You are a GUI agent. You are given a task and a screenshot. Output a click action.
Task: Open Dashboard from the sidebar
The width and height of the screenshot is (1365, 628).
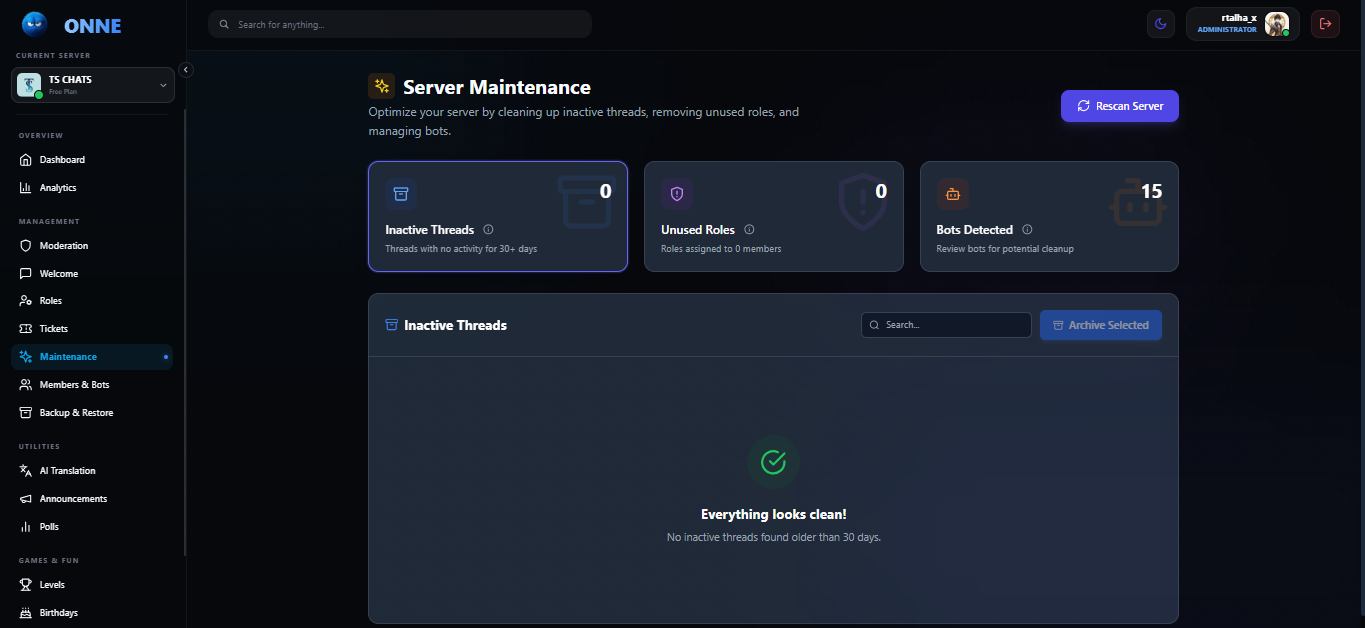[62, 160]
